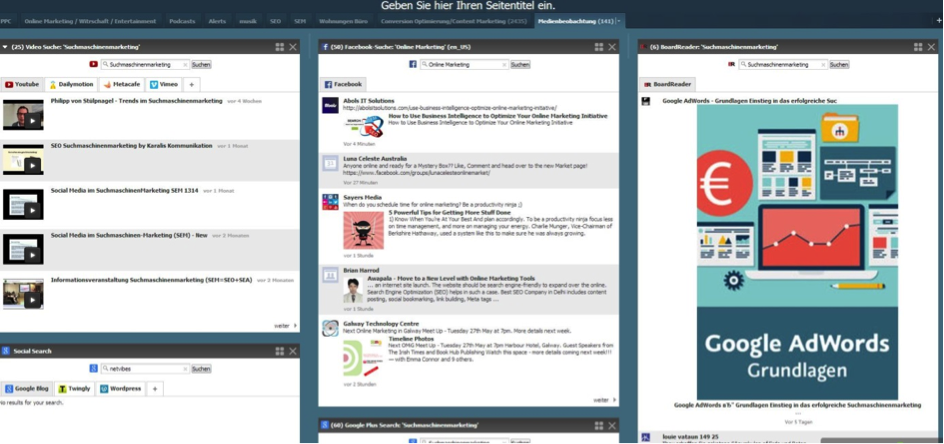
Task: Play the Philipp von Stülpnagel video thumbnail
Action: pos(23,114)
